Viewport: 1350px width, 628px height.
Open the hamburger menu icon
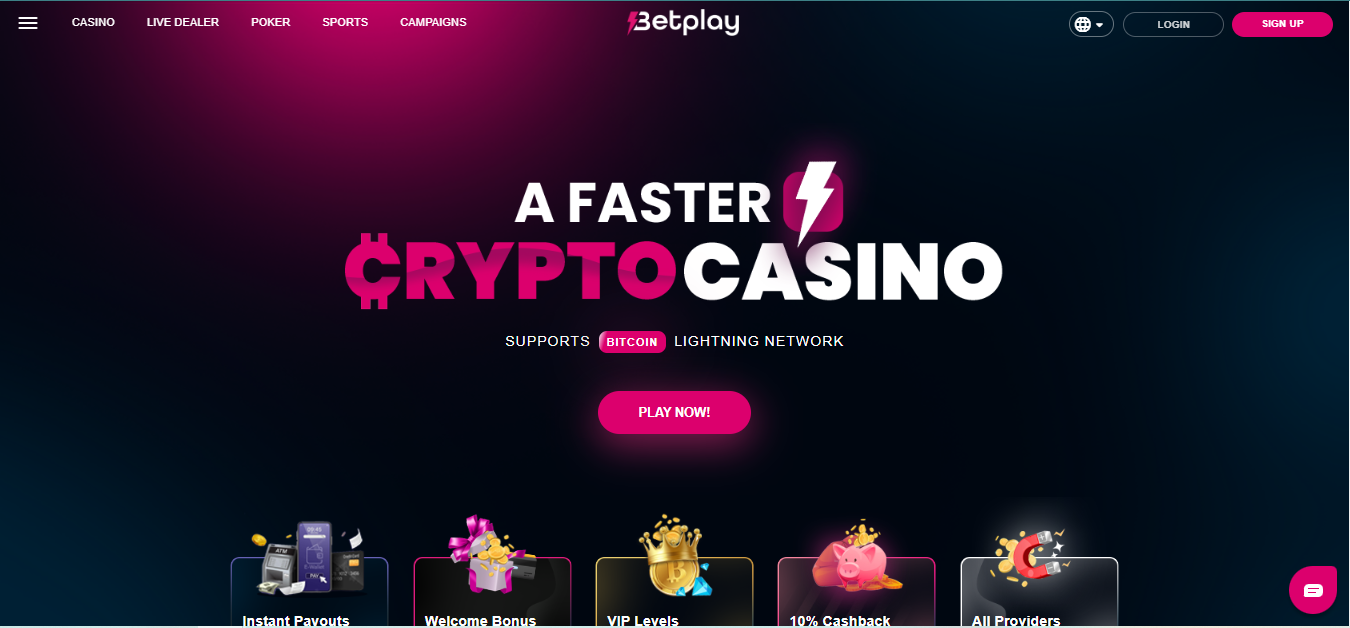(28, 23)
